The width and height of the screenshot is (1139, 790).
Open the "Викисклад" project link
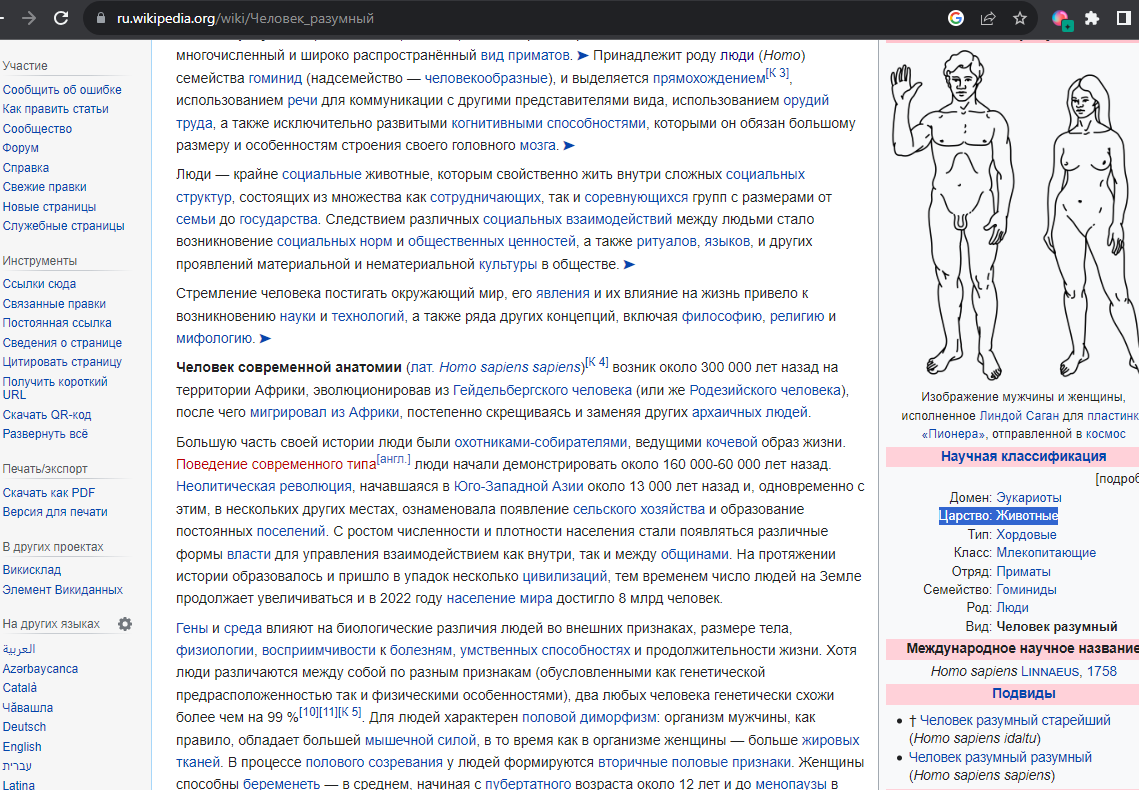(x=31, y=570)
